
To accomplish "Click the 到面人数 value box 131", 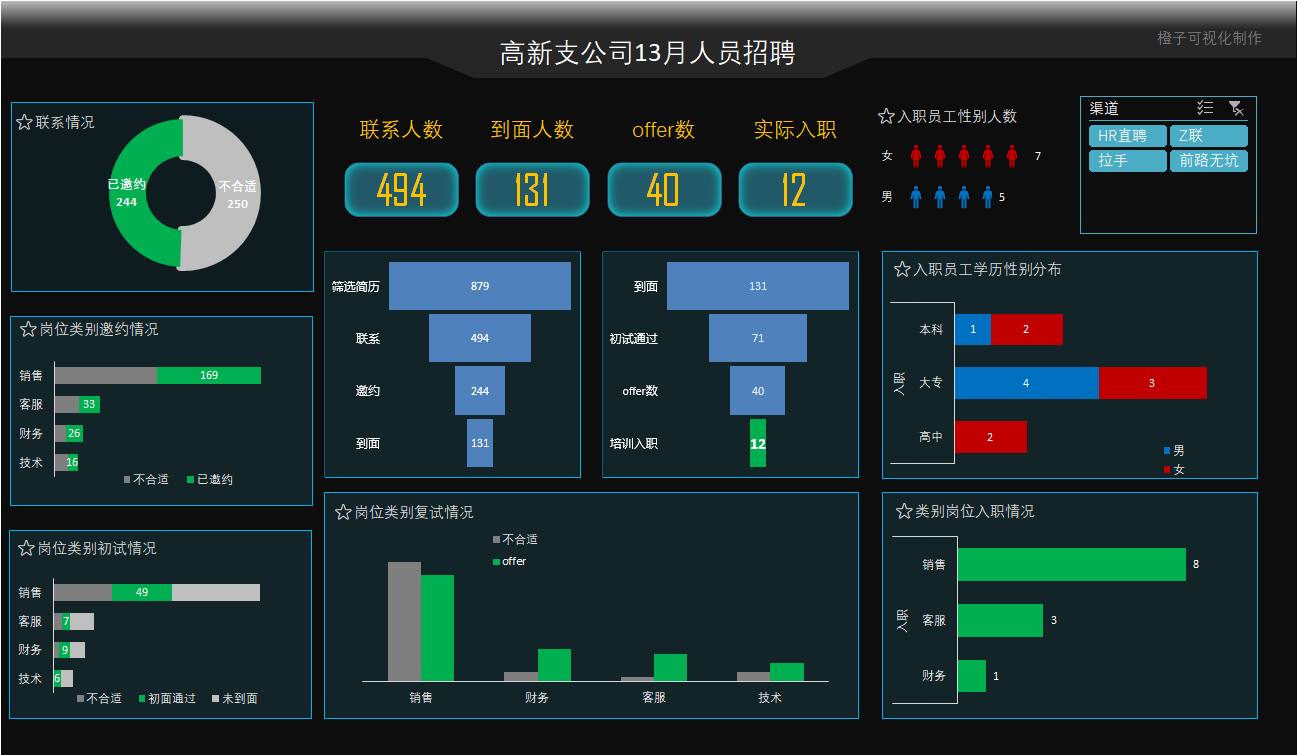I will point(533,190).
